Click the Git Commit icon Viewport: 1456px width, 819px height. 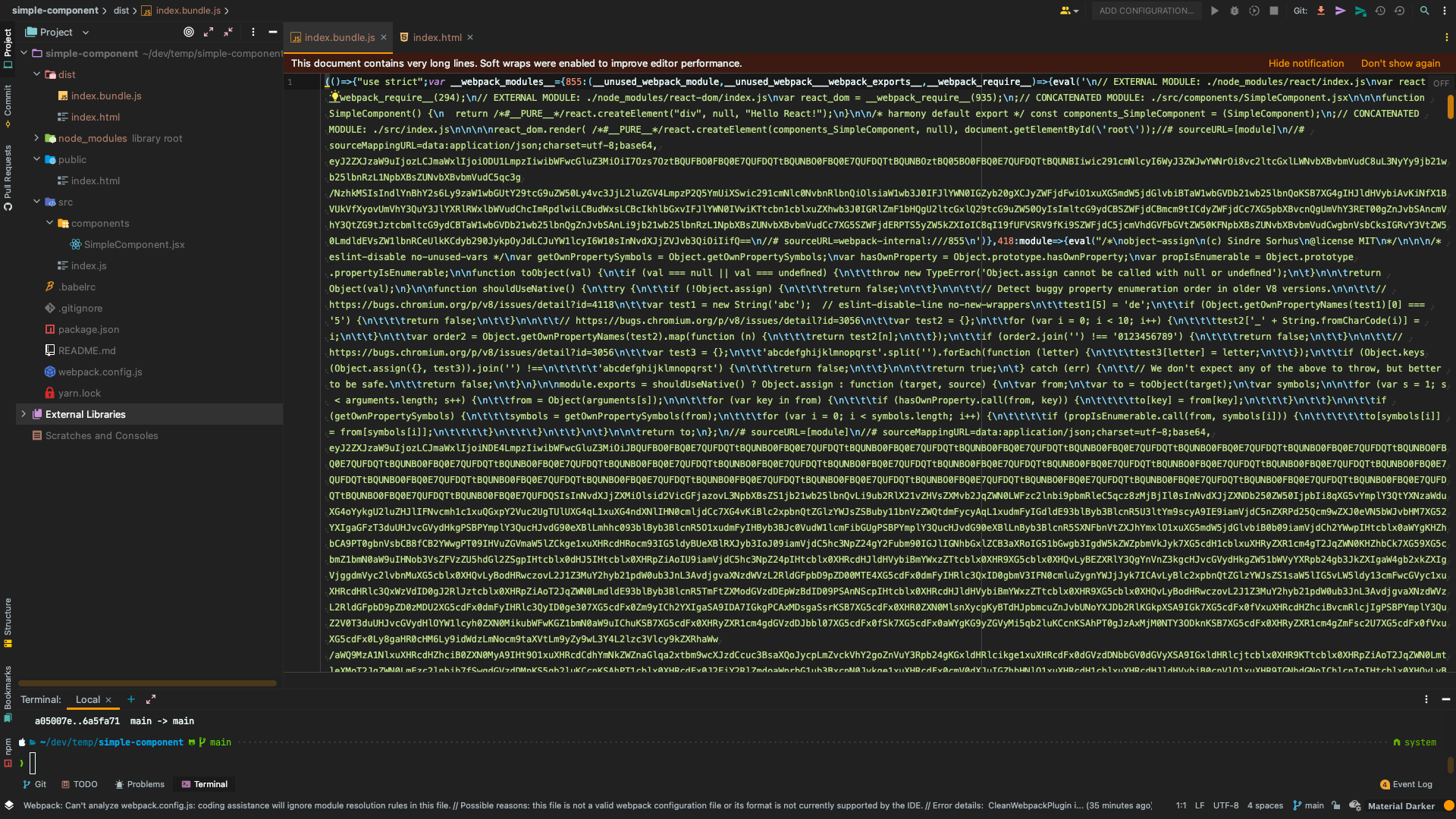[1341, 11]
